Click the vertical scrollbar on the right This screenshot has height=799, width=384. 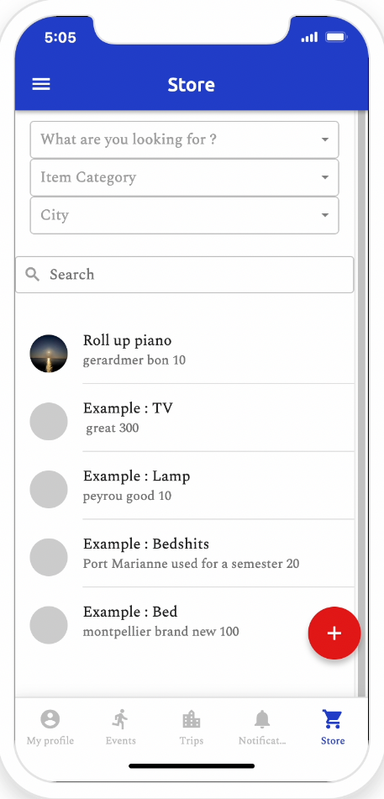tap(362, 404)
